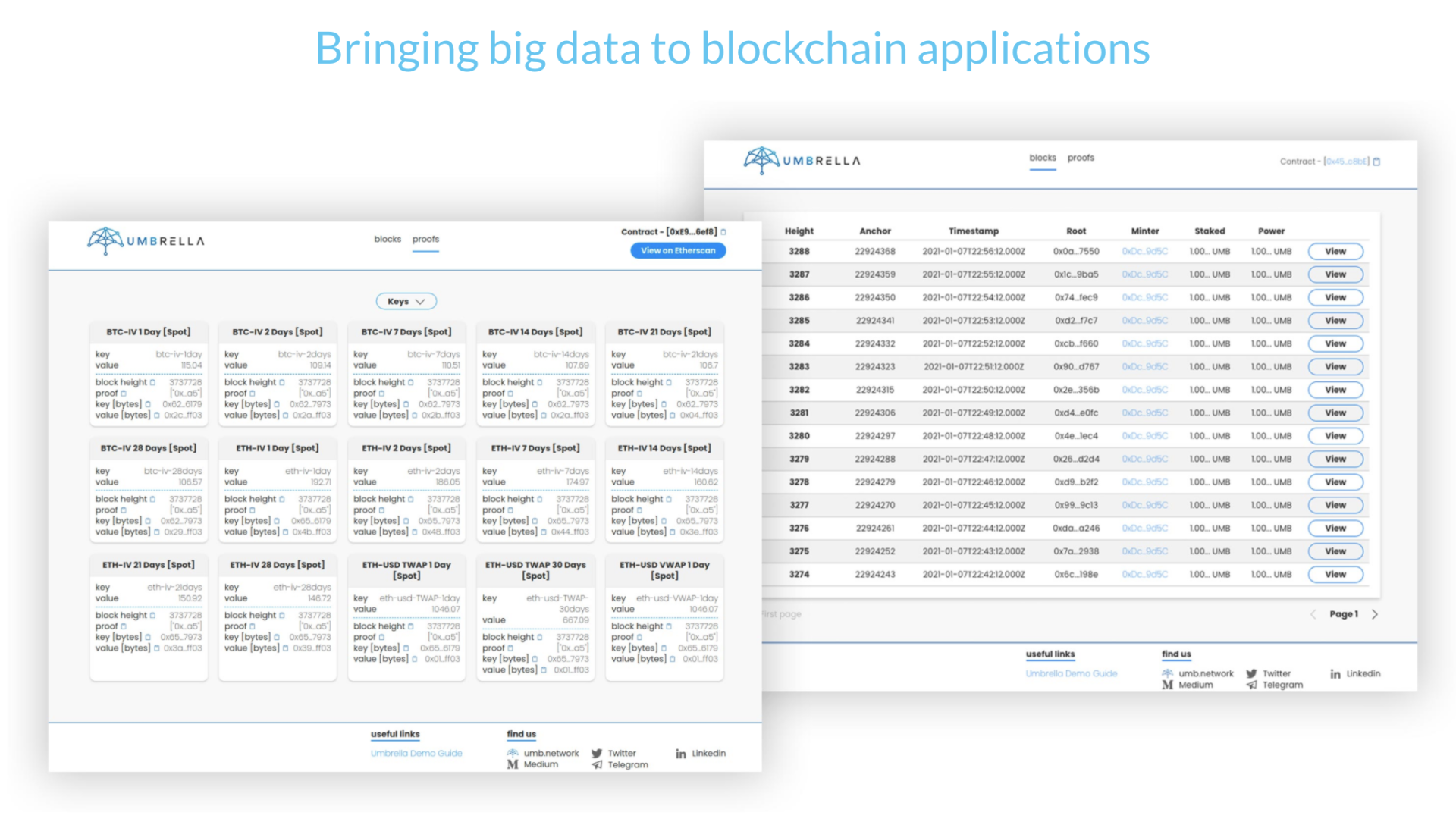1456x825 pixels.
Task: Copy value bytes in ETH-IV 21 Days card
Action: tap(157, 648)
